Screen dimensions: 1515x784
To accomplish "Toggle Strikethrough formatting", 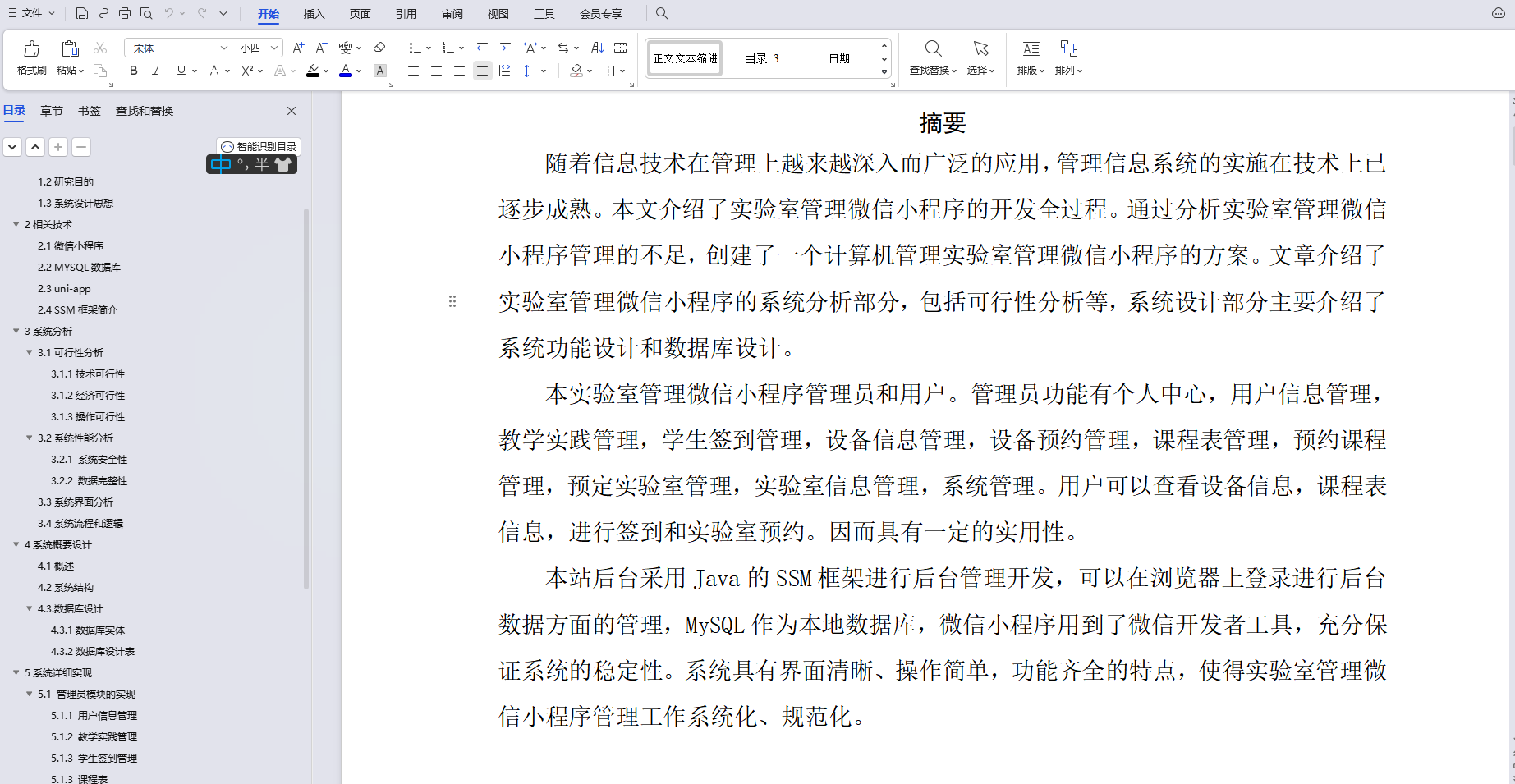I will [214, 71].
